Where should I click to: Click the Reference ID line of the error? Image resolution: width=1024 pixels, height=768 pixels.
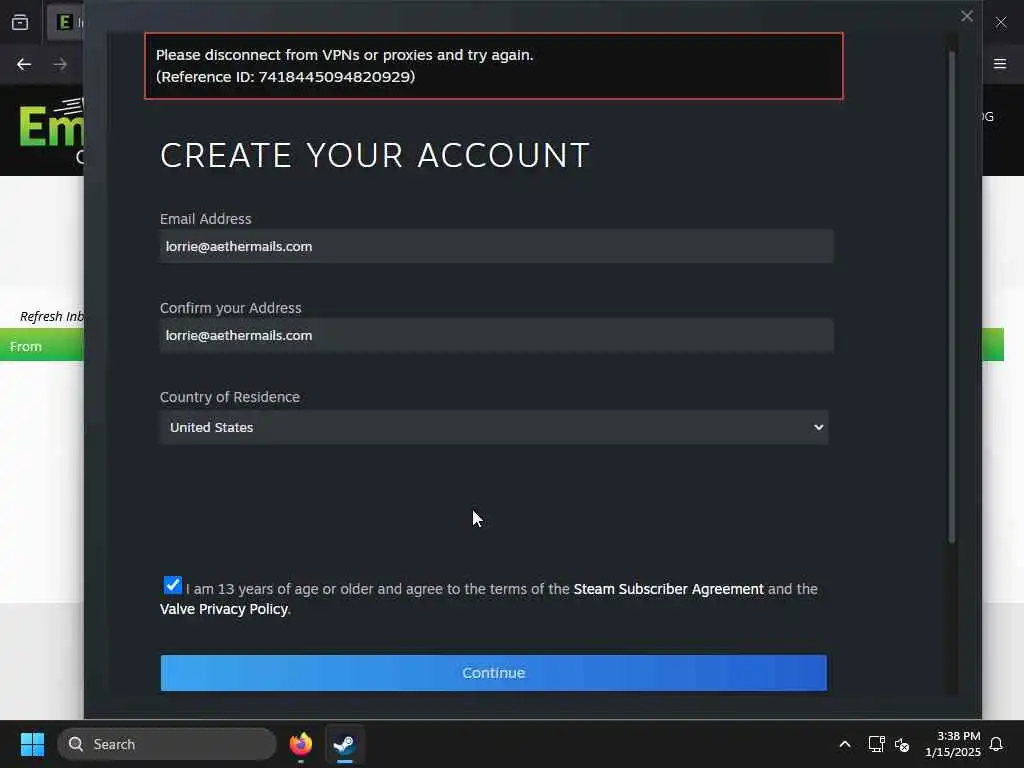(x=285, y=77)
